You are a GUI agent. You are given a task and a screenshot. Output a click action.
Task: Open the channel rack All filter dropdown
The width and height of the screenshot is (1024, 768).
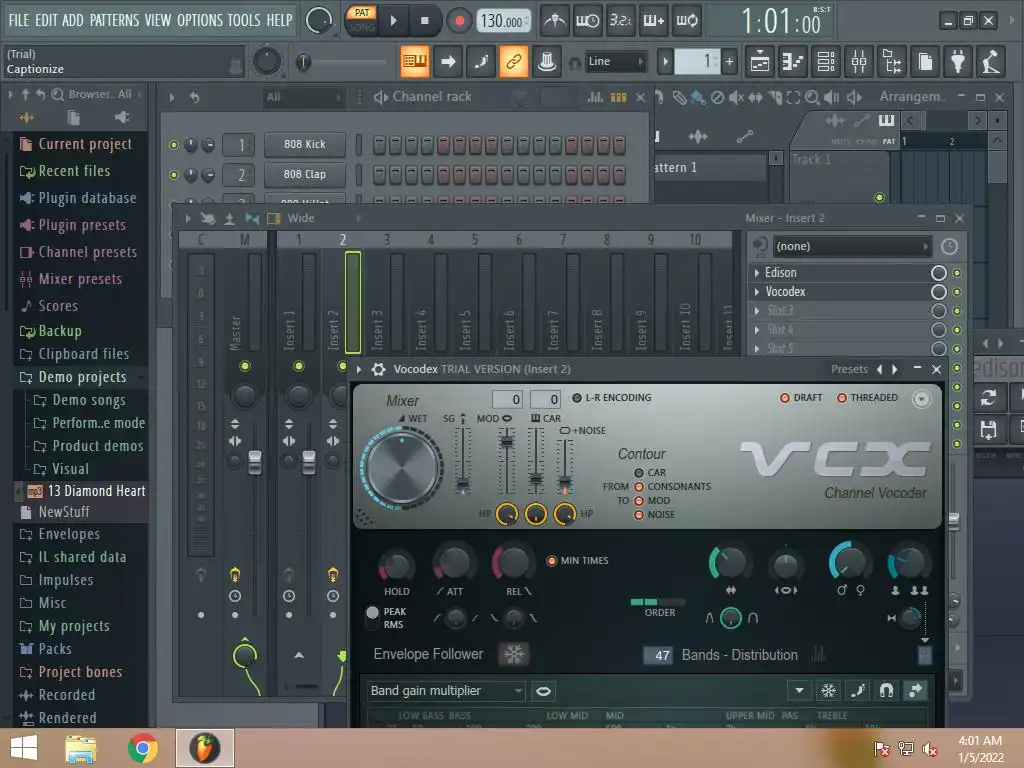coord(304,97)
